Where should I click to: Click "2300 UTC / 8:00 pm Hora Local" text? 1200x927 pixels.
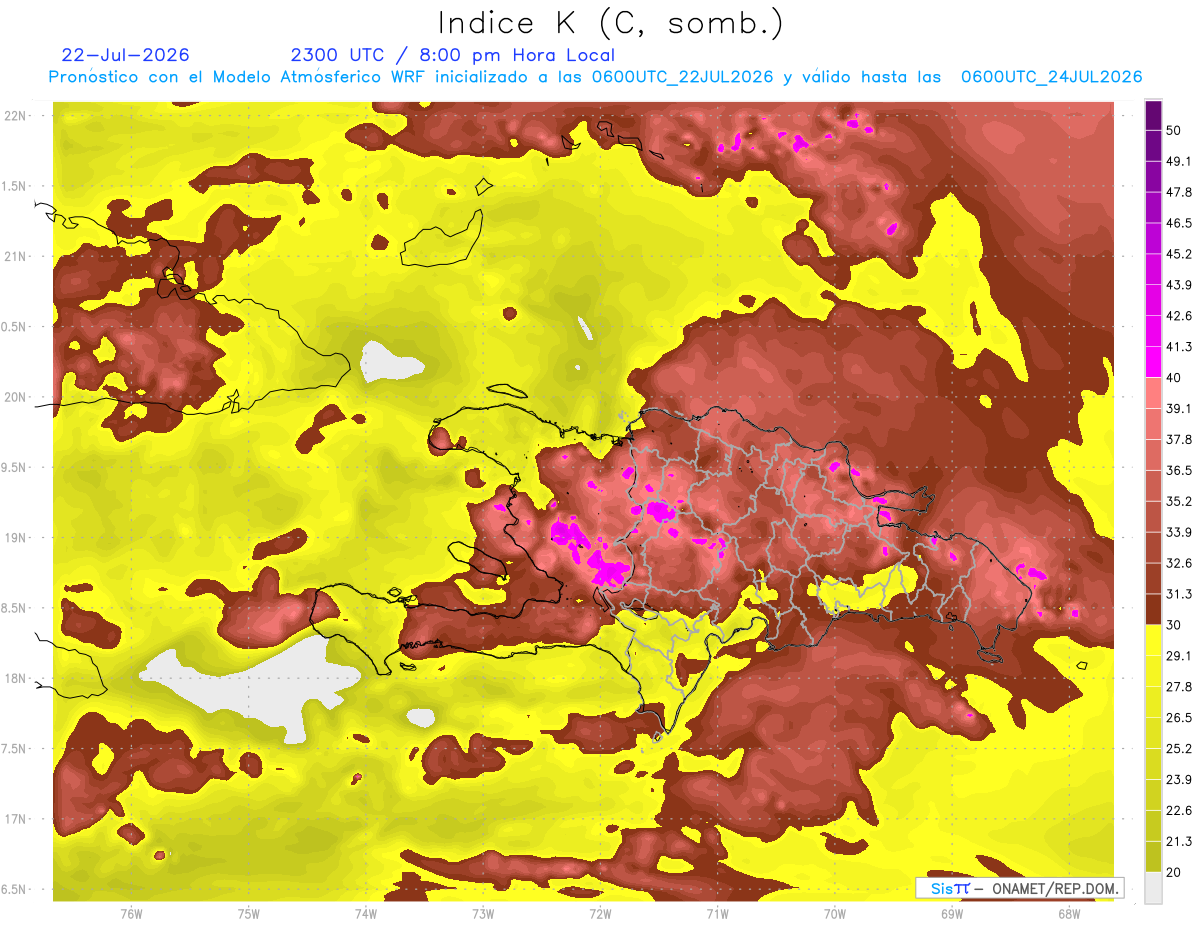point(452,55)
